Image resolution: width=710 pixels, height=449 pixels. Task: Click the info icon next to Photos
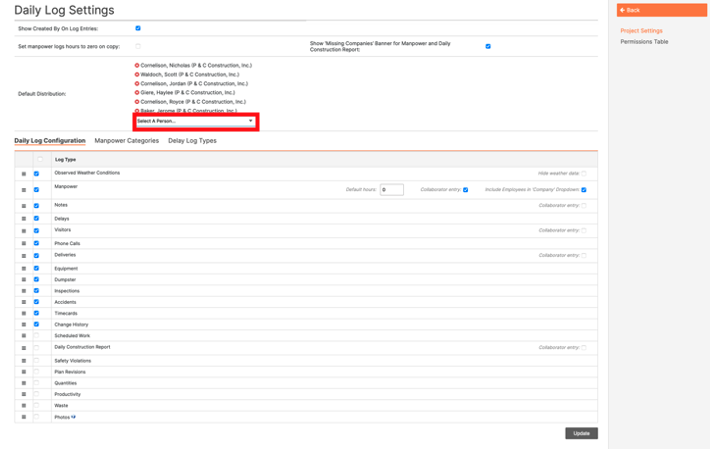74,417
